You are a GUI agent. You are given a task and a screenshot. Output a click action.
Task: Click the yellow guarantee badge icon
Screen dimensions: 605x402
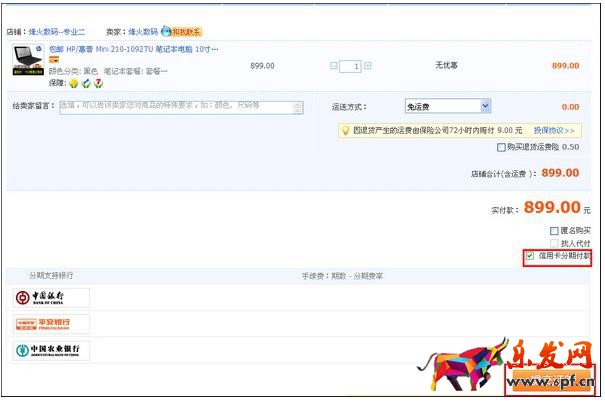click(x=73, y=82)
